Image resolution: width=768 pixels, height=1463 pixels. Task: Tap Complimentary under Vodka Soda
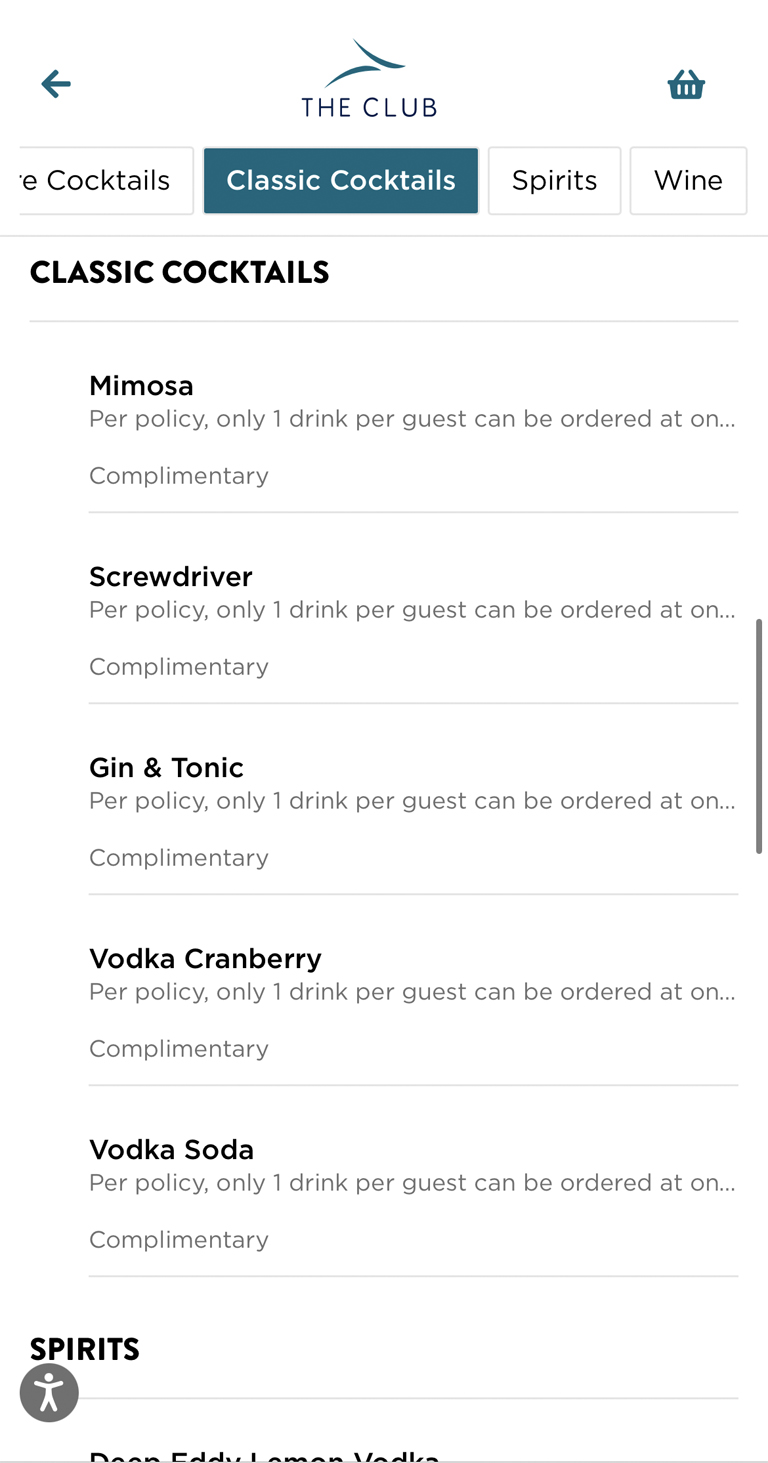coord(179,1239)
